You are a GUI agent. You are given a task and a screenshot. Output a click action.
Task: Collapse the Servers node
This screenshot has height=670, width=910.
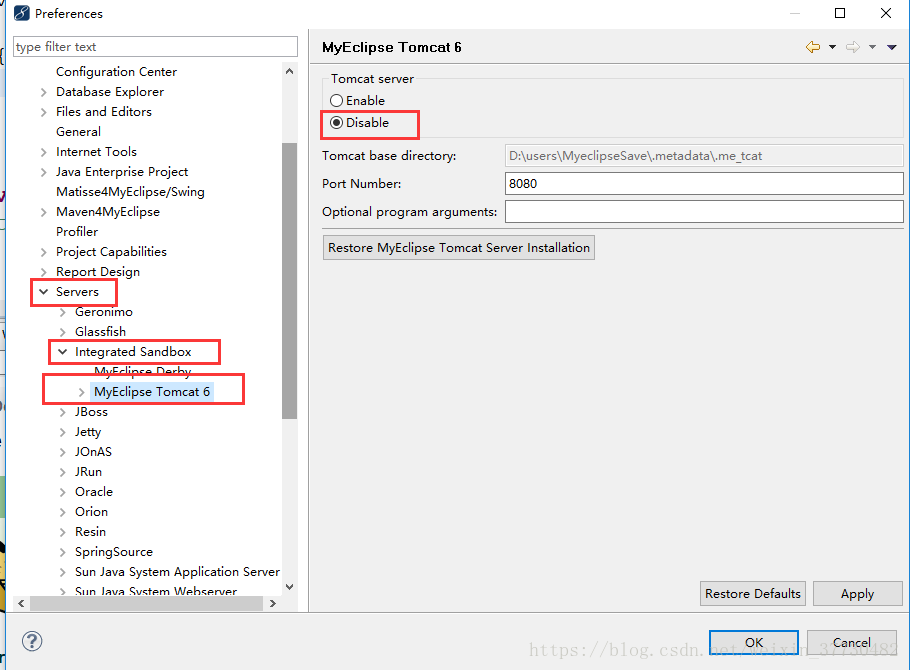[44, 291]
